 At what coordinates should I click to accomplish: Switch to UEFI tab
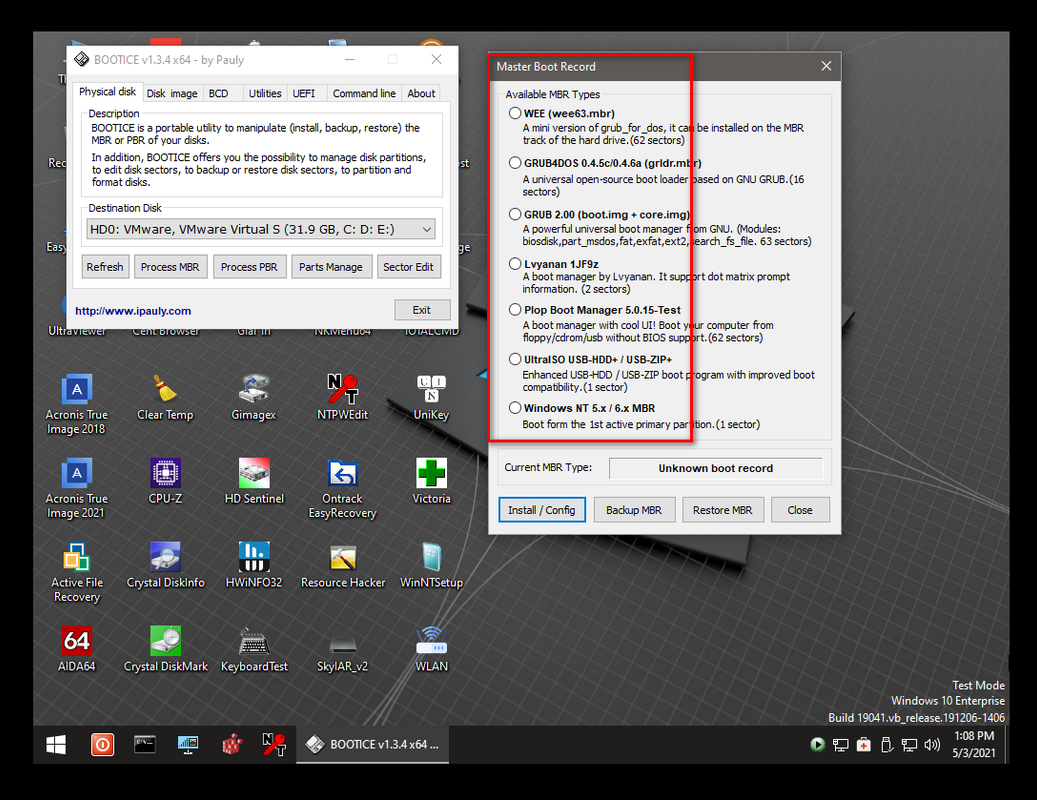point(304,94)
